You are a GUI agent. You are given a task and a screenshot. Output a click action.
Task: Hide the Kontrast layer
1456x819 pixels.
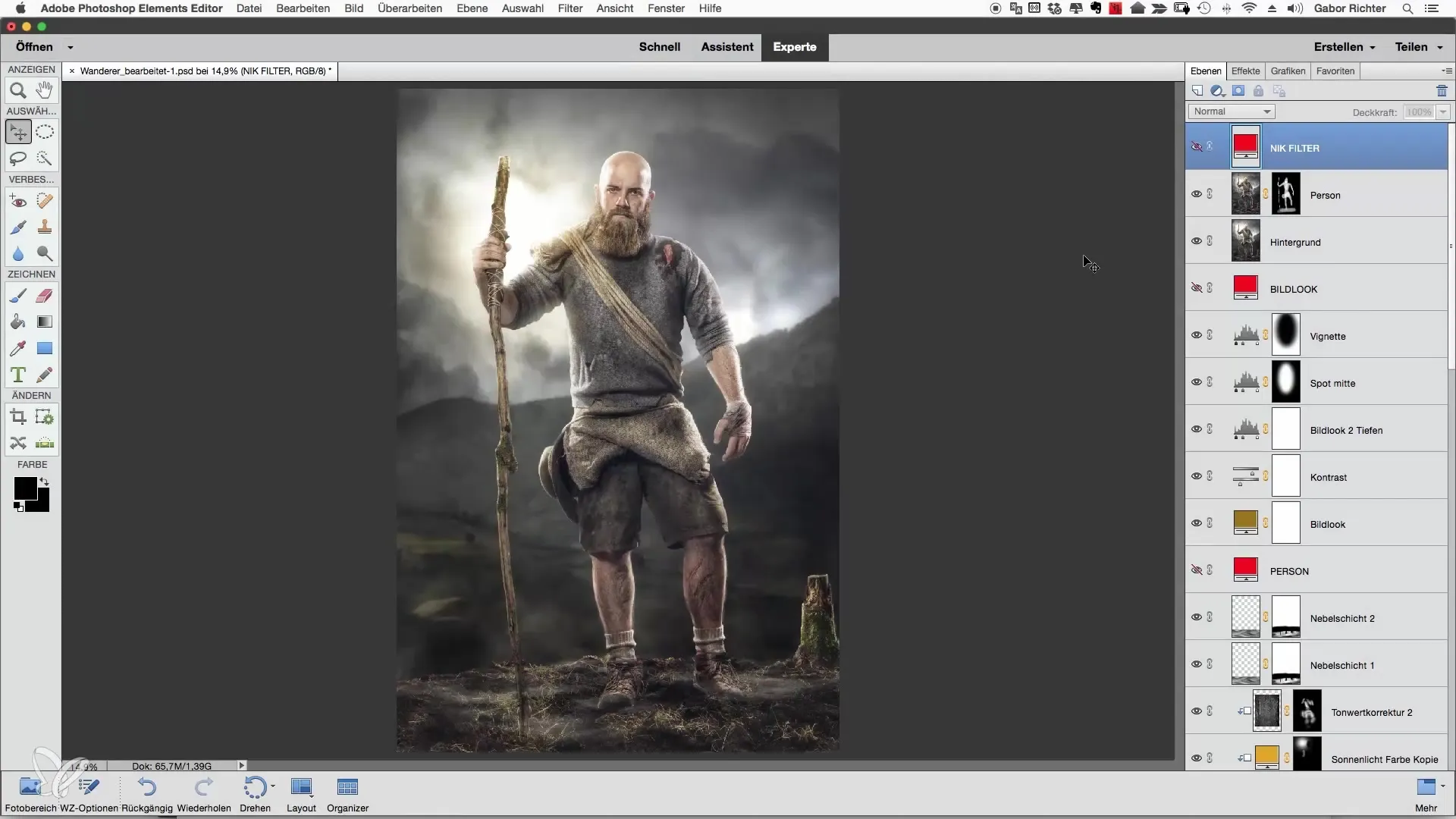point(1197,476)
